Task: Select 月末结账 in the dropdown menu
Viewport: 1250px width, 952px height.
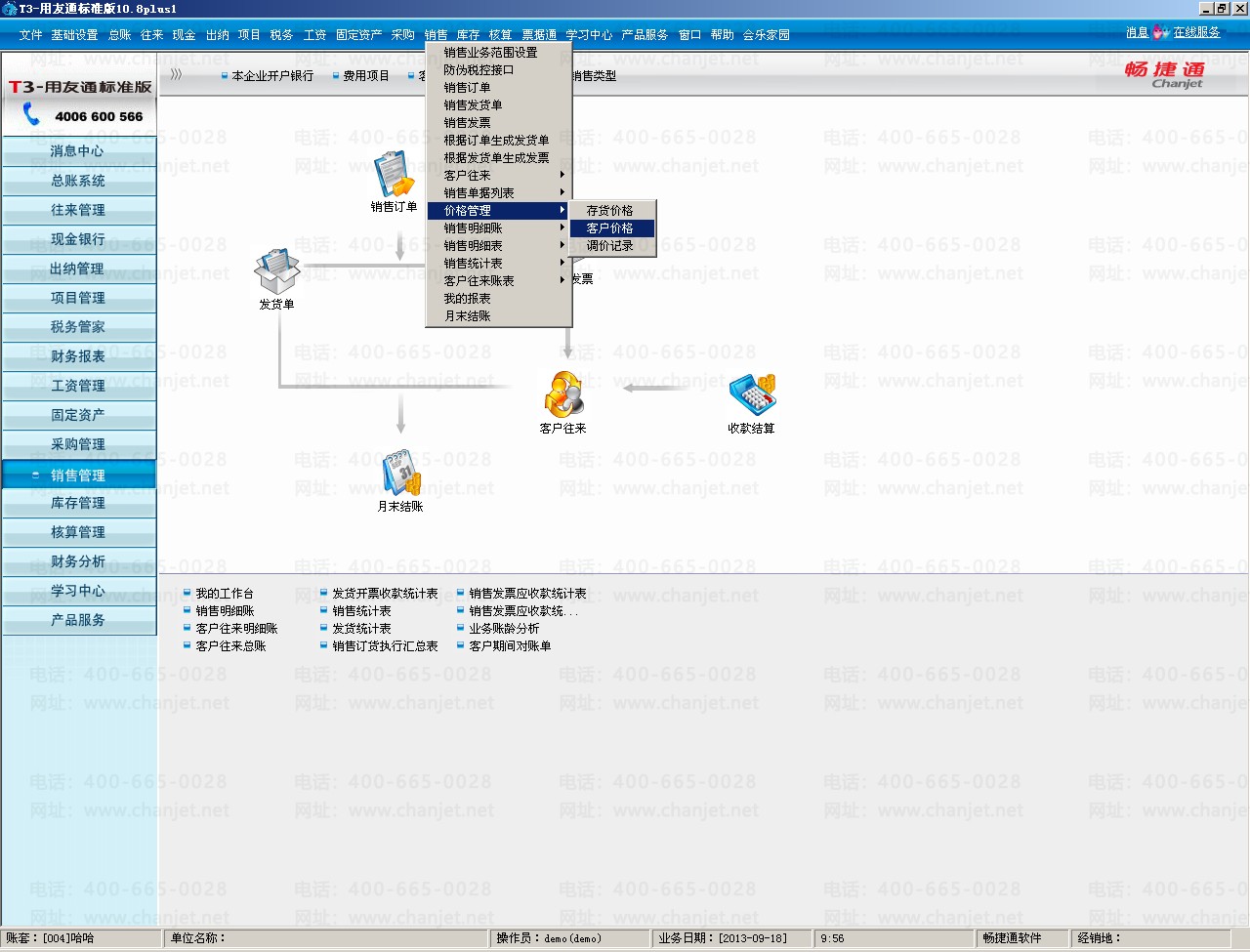Action: tap(499, 316)
